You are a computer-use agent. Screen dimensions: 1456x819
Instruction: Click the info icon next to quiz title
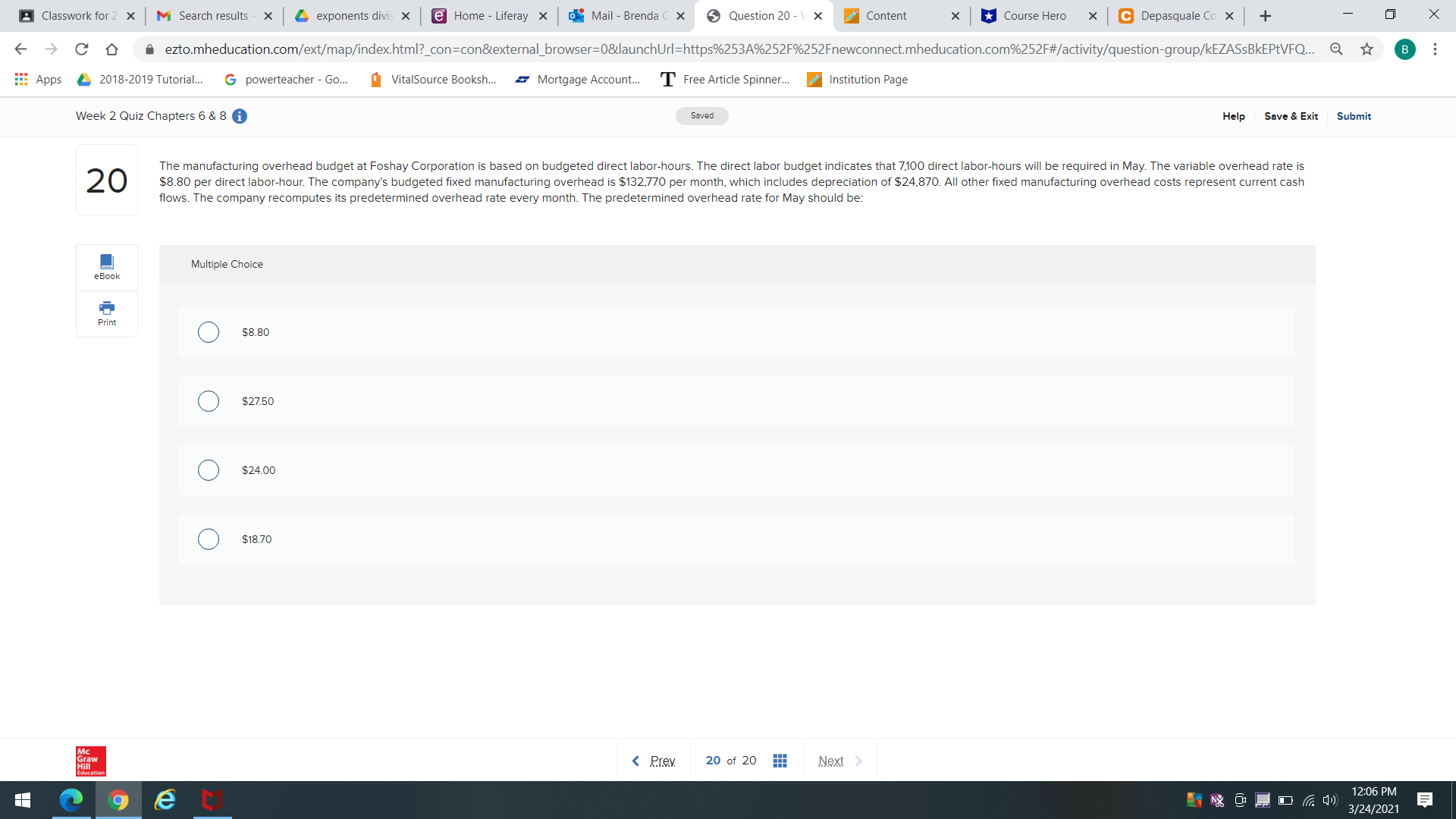(x=240, y=116)
